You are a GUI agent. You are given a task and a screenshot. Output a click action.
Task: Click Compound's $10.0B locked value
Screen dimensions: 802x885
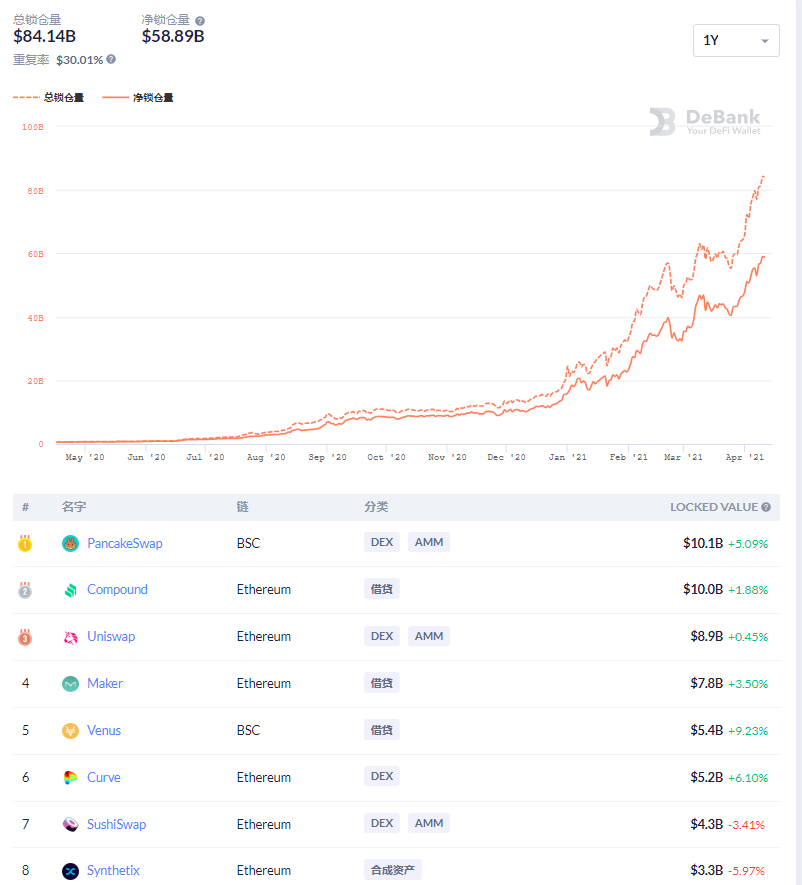703,590
